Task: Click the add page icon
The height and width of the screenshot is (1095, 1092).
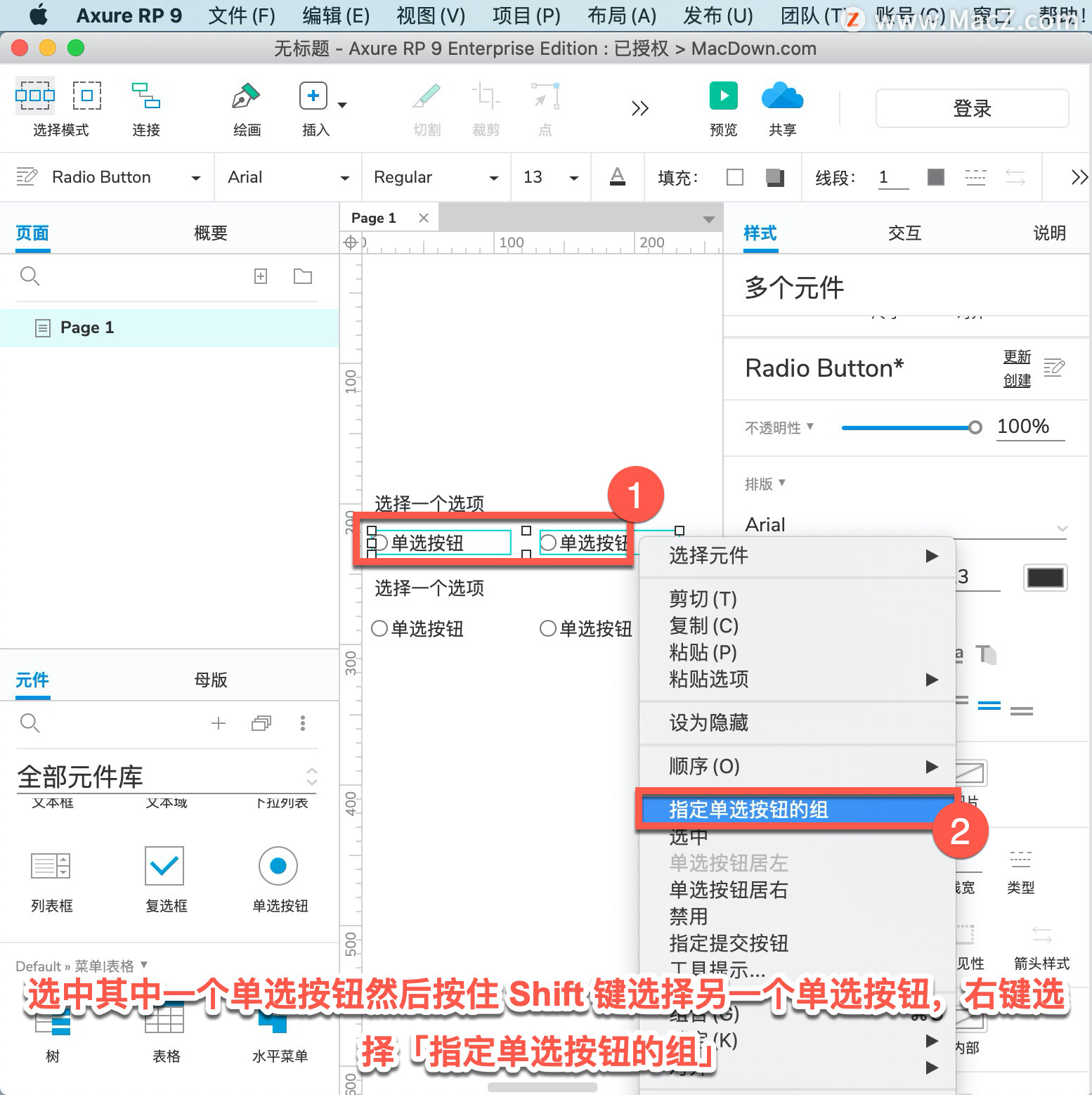Action: pos(261,276)
